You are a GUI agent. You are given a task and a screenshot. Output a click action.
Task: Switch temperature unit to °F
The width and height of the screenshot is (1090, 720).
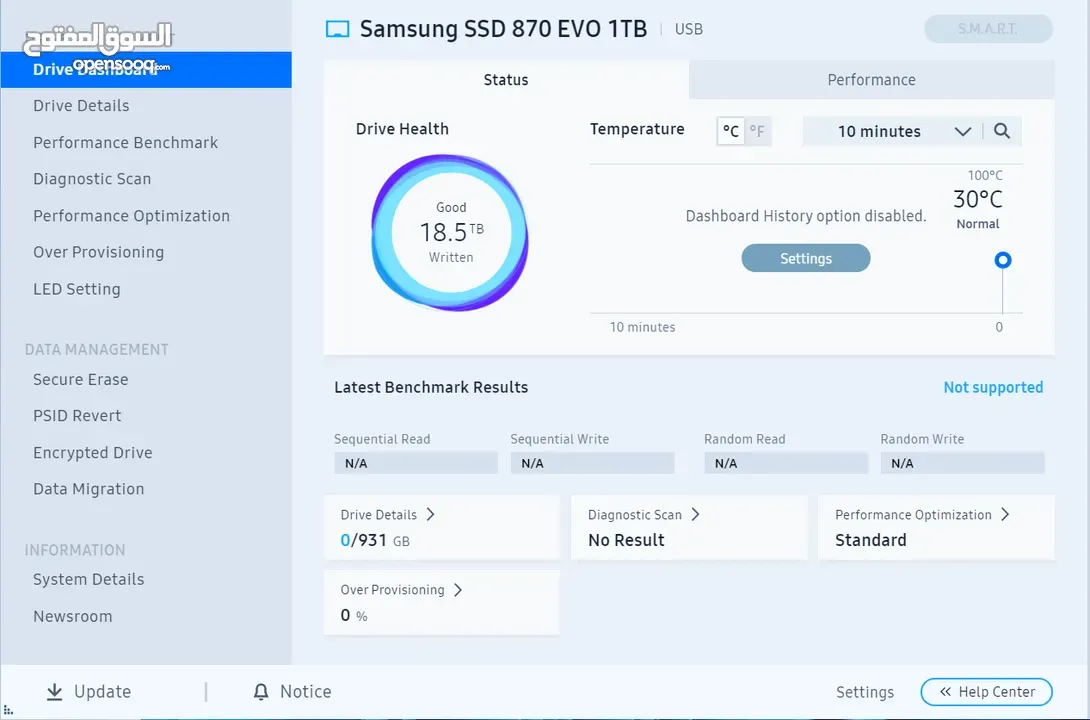[757, 131]
